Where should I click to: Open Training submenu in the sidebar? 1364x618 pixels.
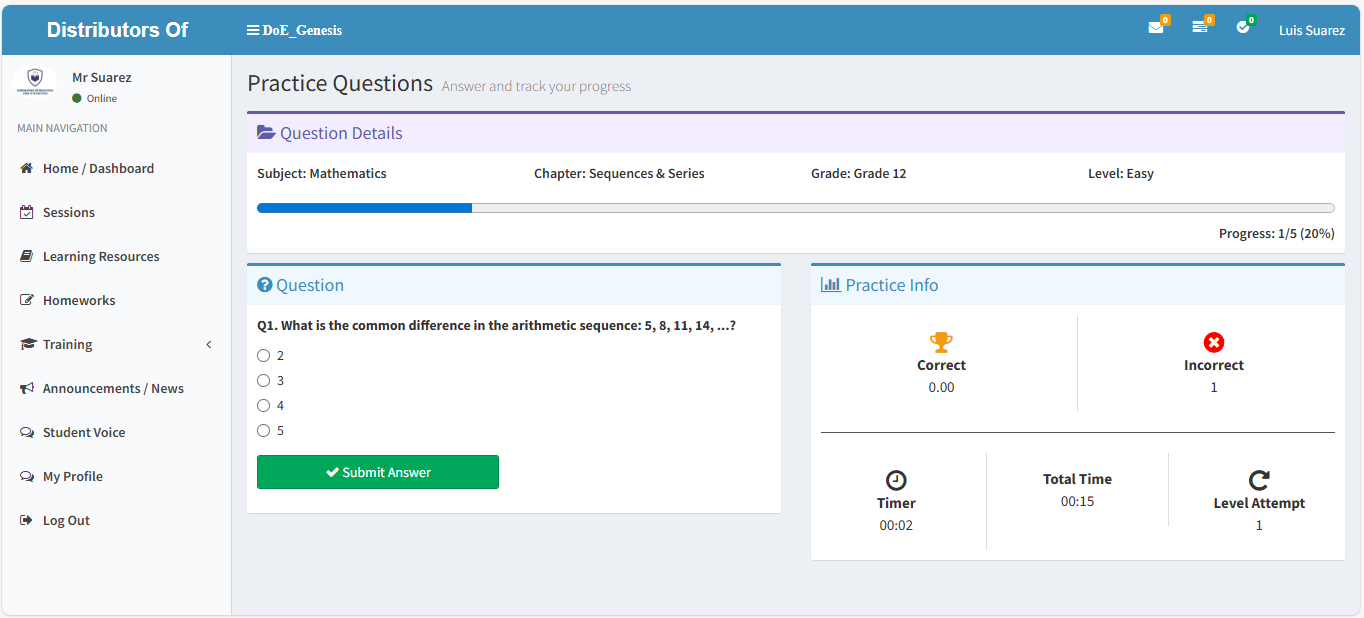[68, 345]
